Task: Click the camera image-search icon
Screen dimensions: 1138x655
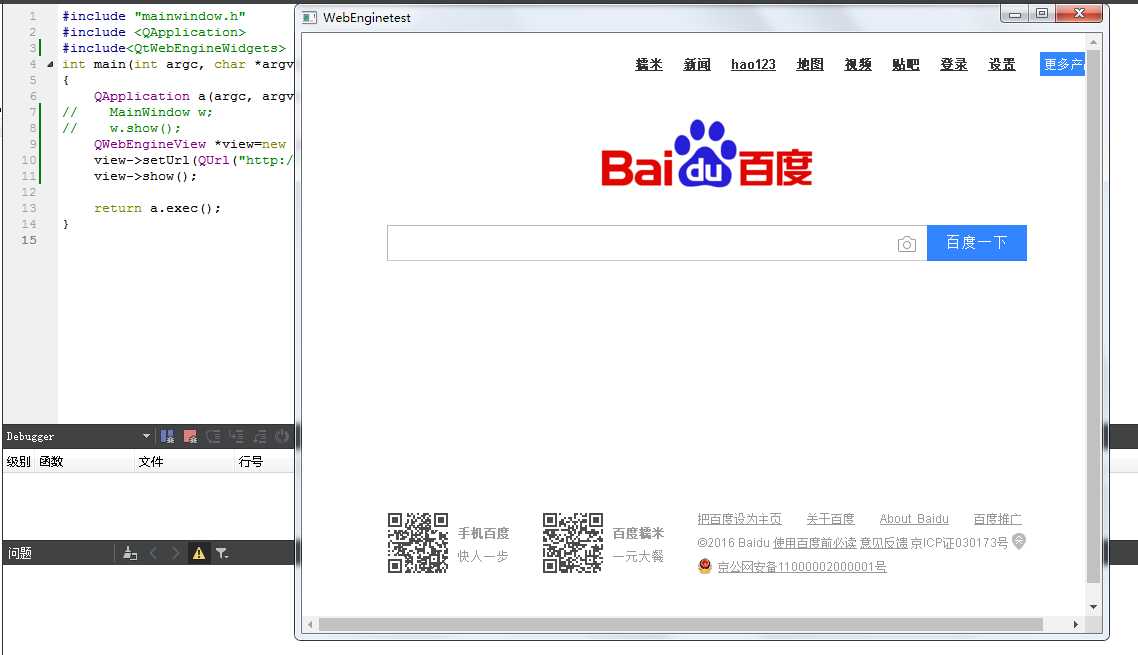Action: coord(906,244)
